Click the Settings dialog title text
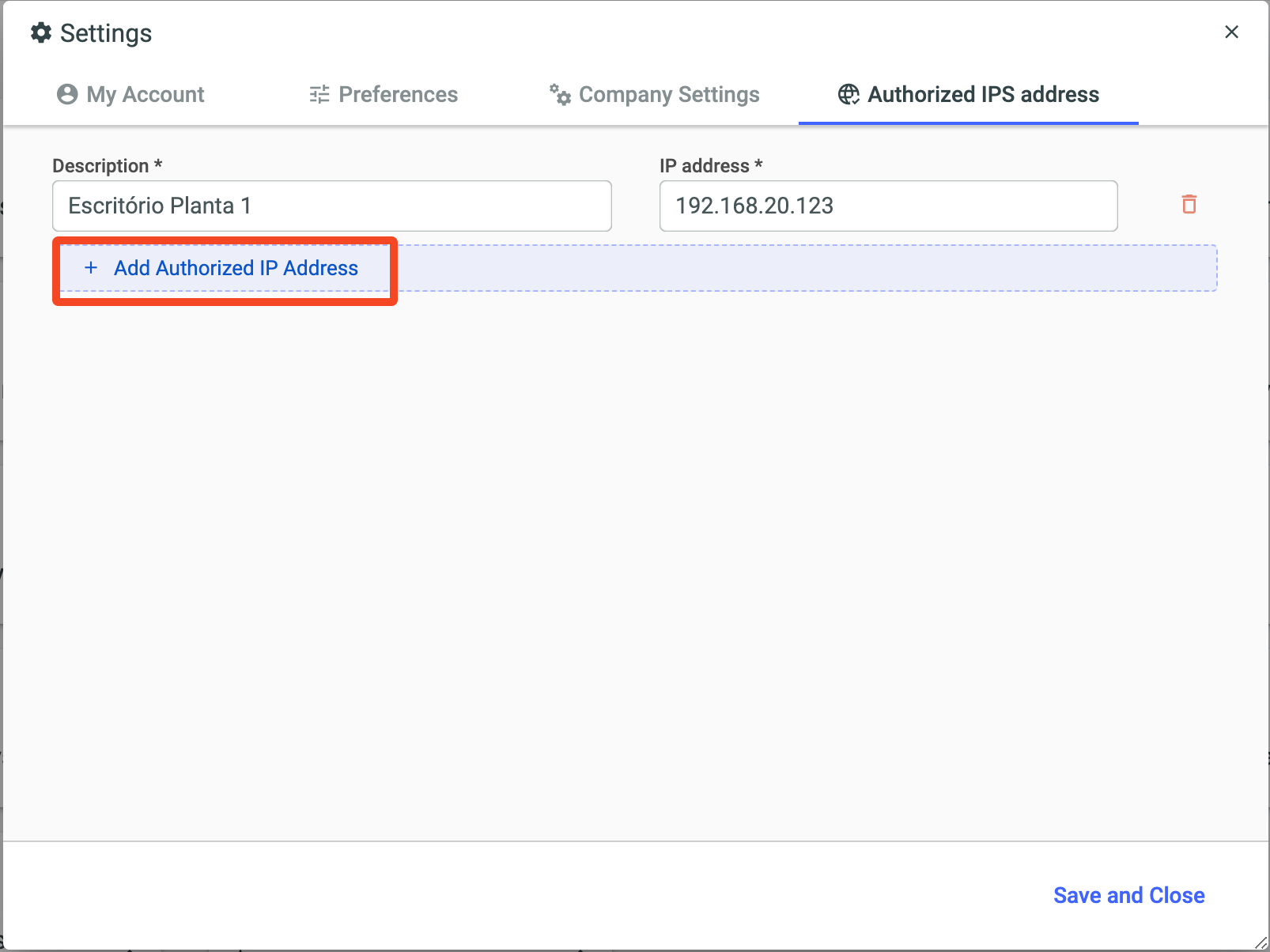This screenshot has width=1270, height=952. [x=106, y=33]
